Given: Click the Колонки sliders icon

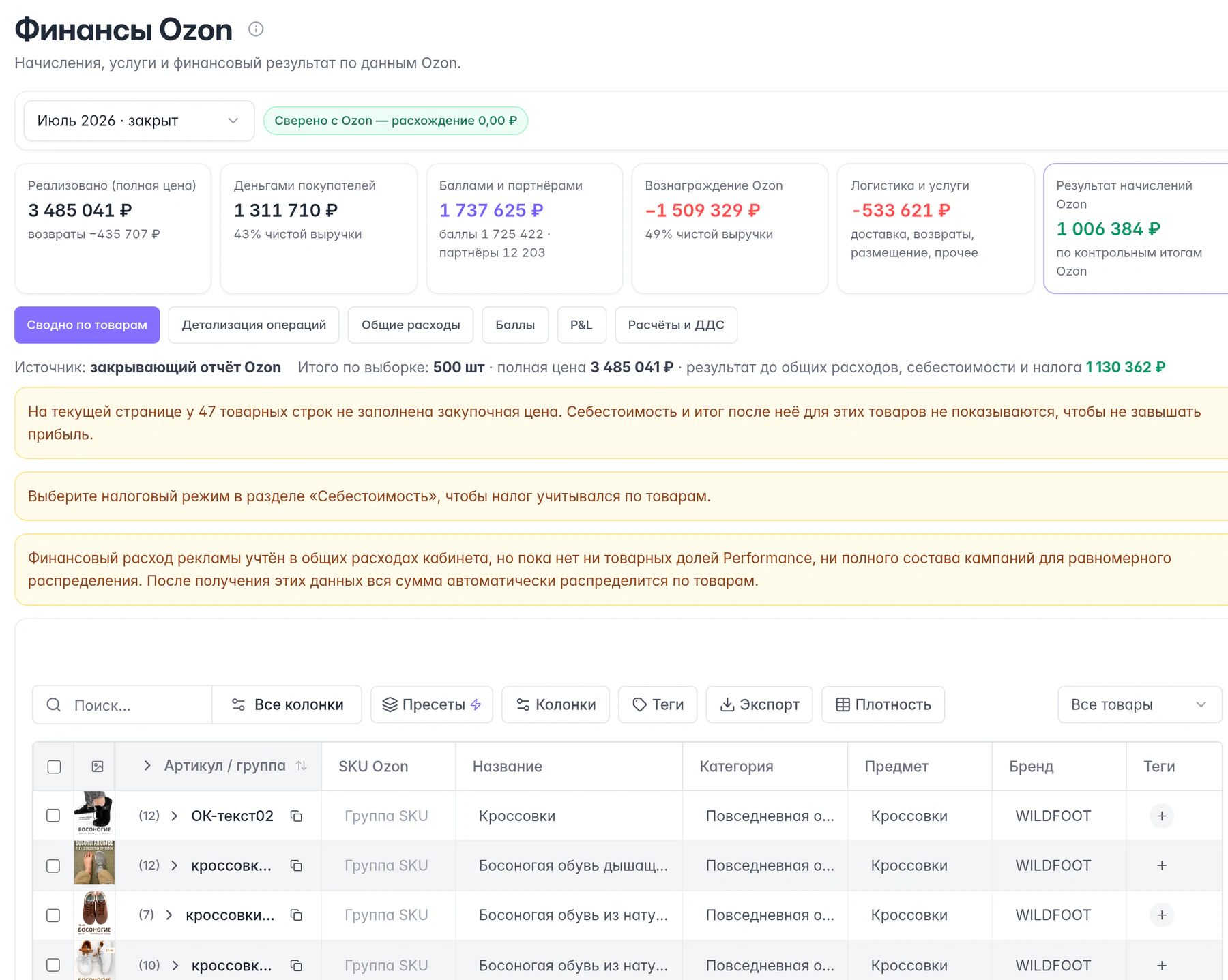Looking at the screenshot, I should [523, 704].
